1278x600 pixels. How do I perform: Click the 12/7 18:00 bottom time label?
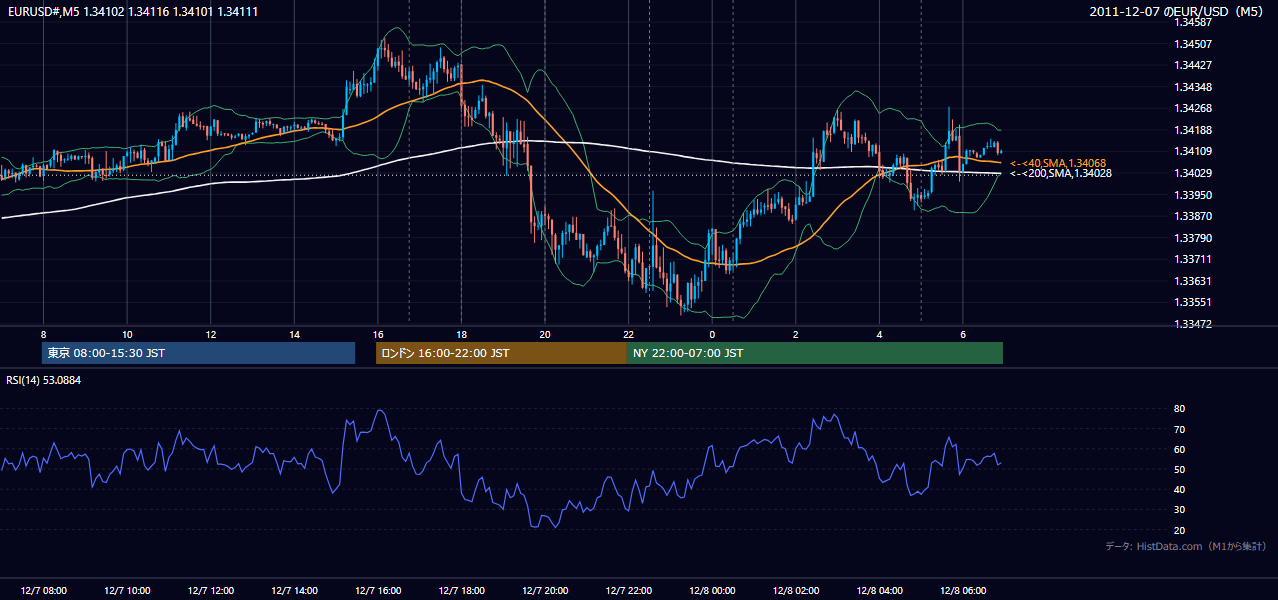point(461,590)
